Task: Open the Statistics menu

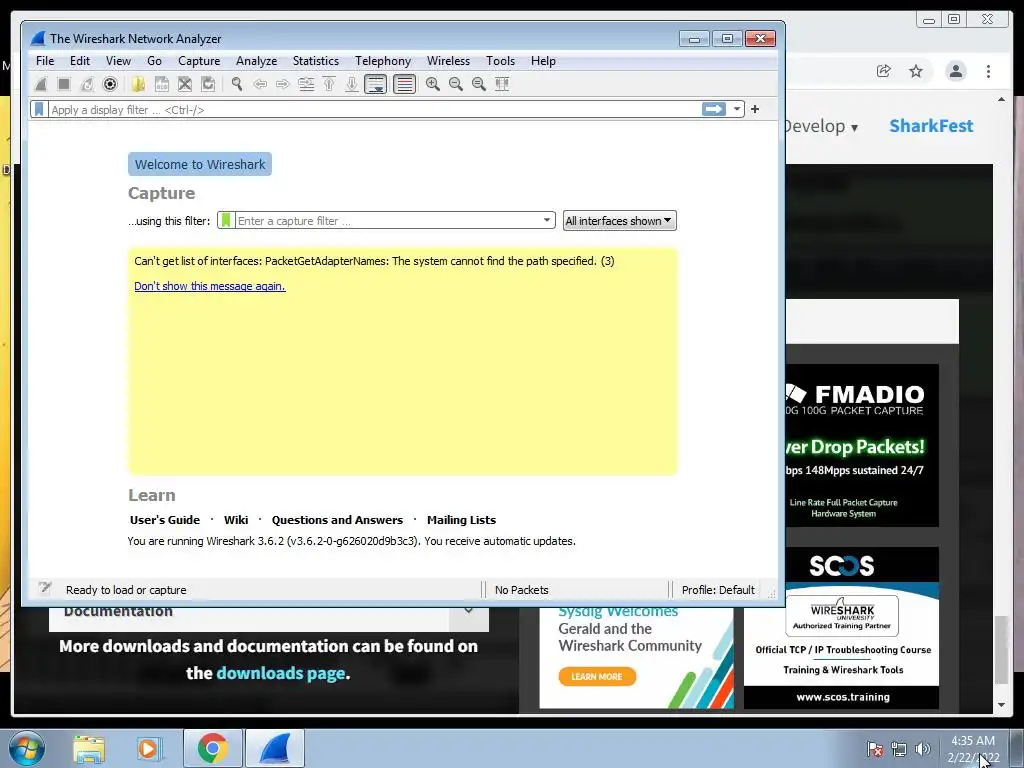Action: click(x=315, y=61)
